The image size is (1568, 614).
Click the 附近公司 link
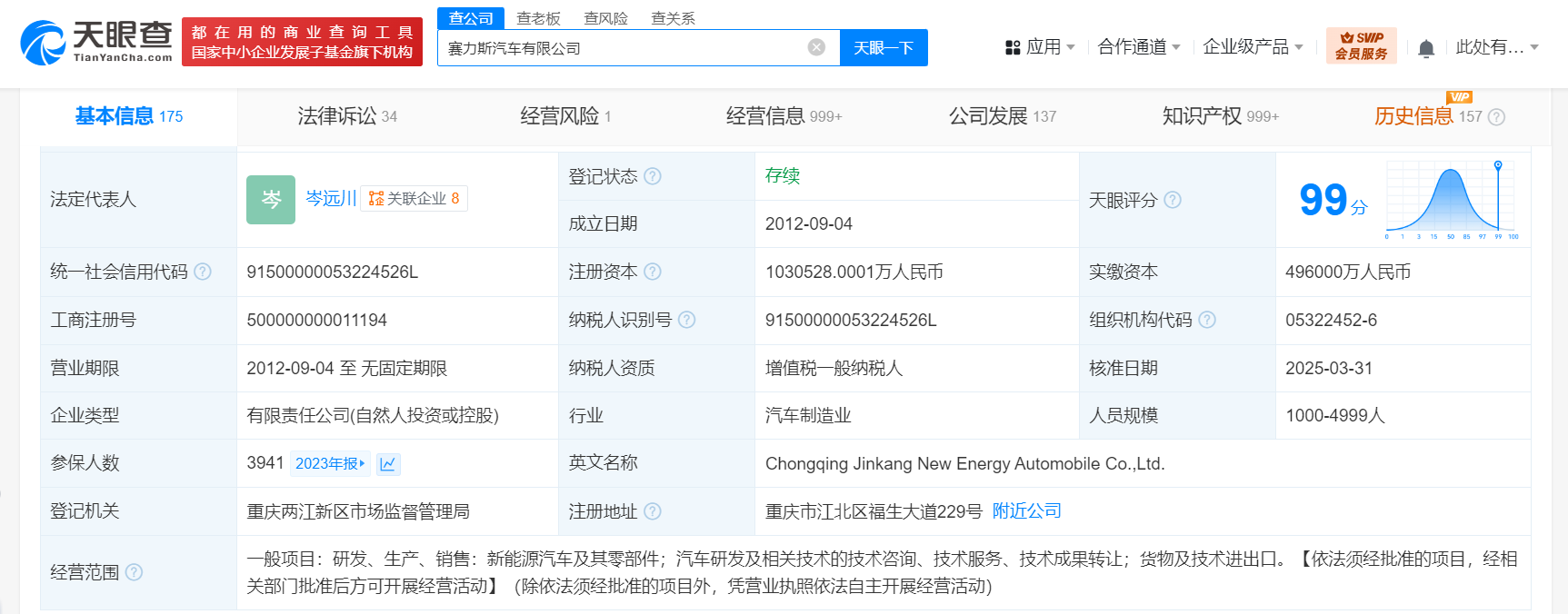[1026, 511]
